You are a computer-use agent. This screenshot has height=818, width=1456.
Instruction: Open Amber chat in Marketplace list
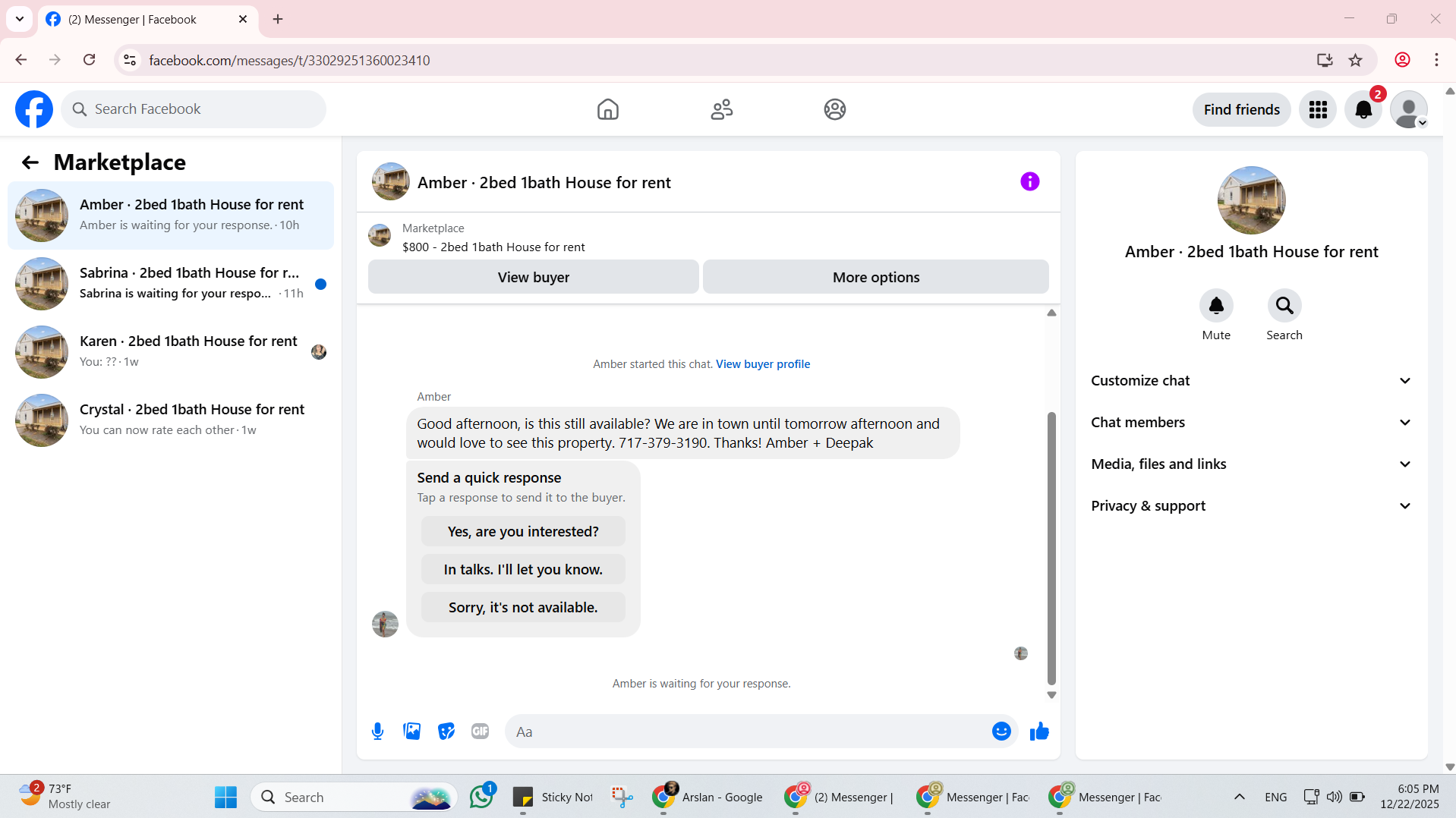tap(171, 216)
